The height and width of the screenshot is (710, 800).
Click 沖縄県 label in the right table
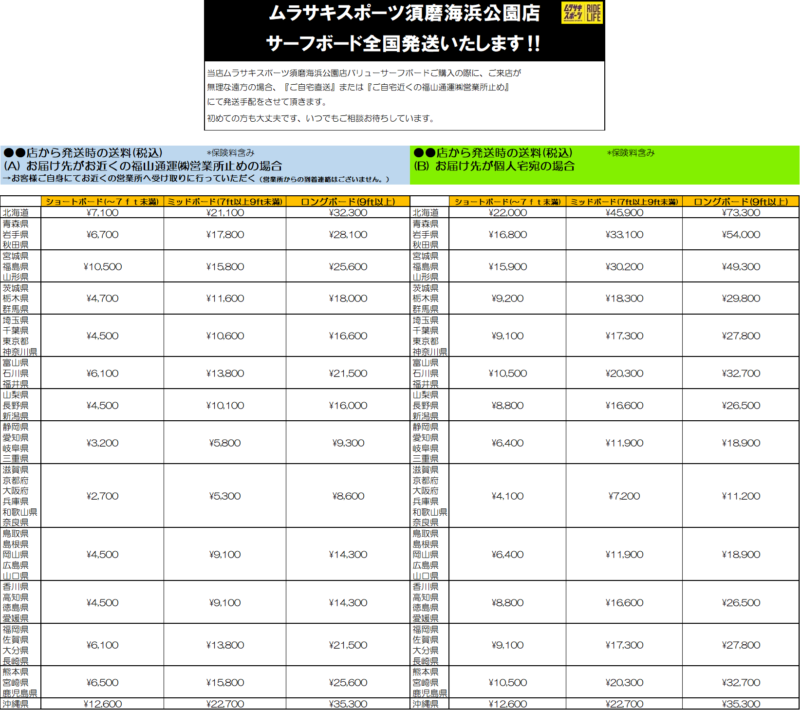(426, 704)
